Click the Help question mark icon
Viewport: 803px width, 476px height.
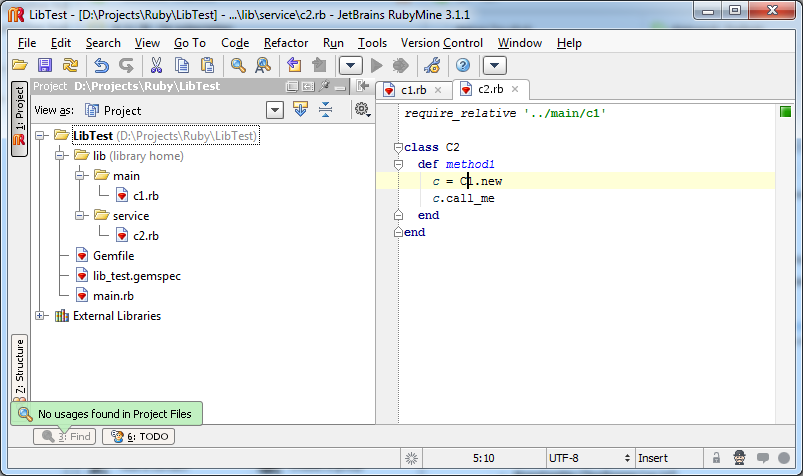pyautogui.click(x=463, y=65)
